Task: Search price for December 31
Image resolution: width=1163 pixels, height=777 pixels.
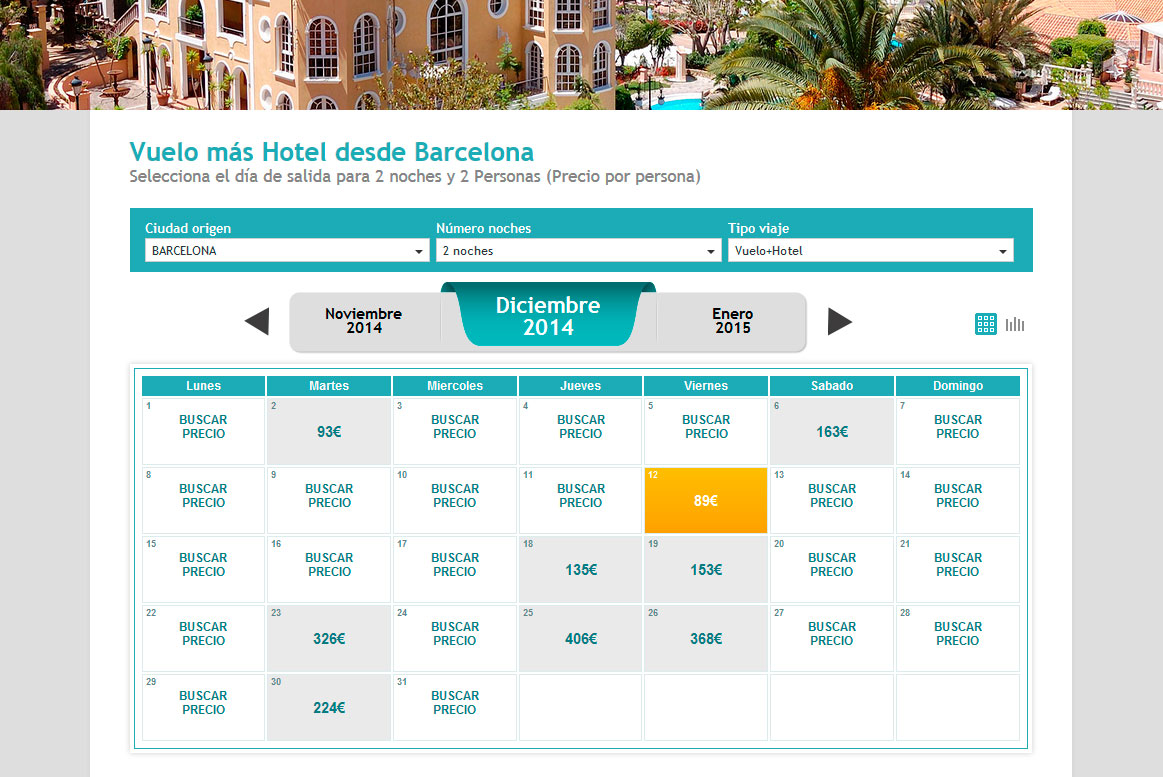Action: pos(455,703)
